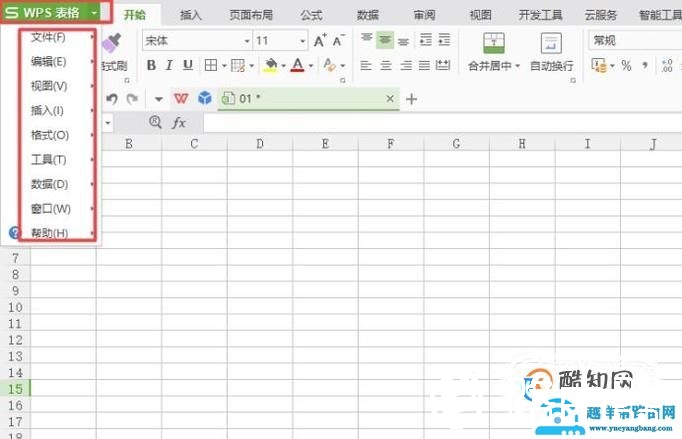Screen dimensions: 682x439
Task: Add a new document tab with plus
Action: pyautogui.click(x=411, y=99)
